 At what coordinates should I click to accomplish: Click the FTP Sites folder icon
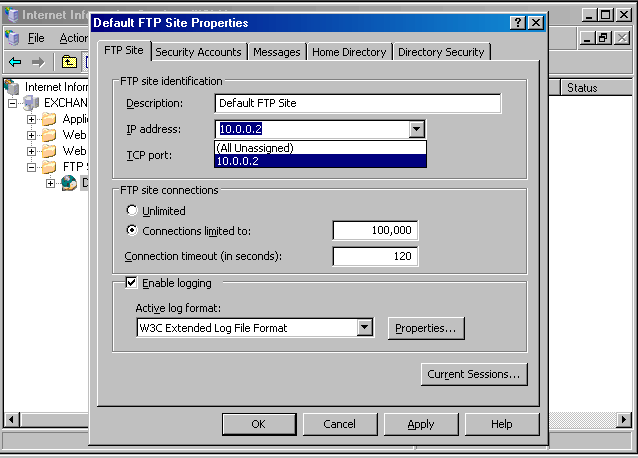point(49,167)
